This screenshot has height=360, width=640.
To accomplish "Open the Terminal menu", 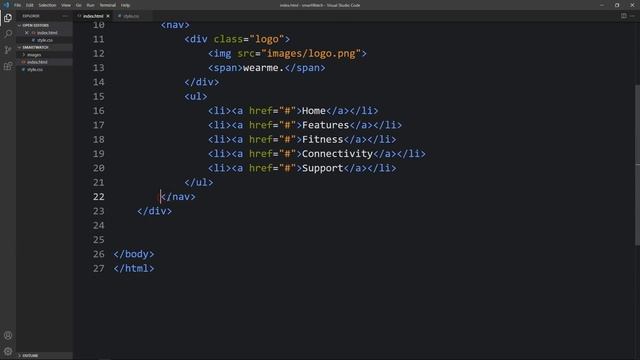I will point(108,5).
